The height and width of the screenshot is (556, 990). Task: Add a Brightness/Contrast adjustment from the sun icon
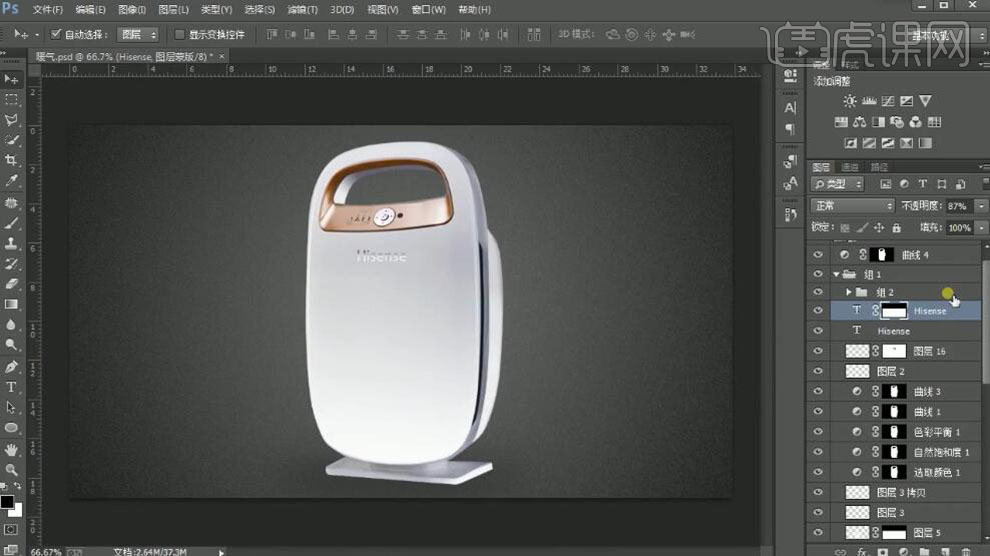coord(849,101)
